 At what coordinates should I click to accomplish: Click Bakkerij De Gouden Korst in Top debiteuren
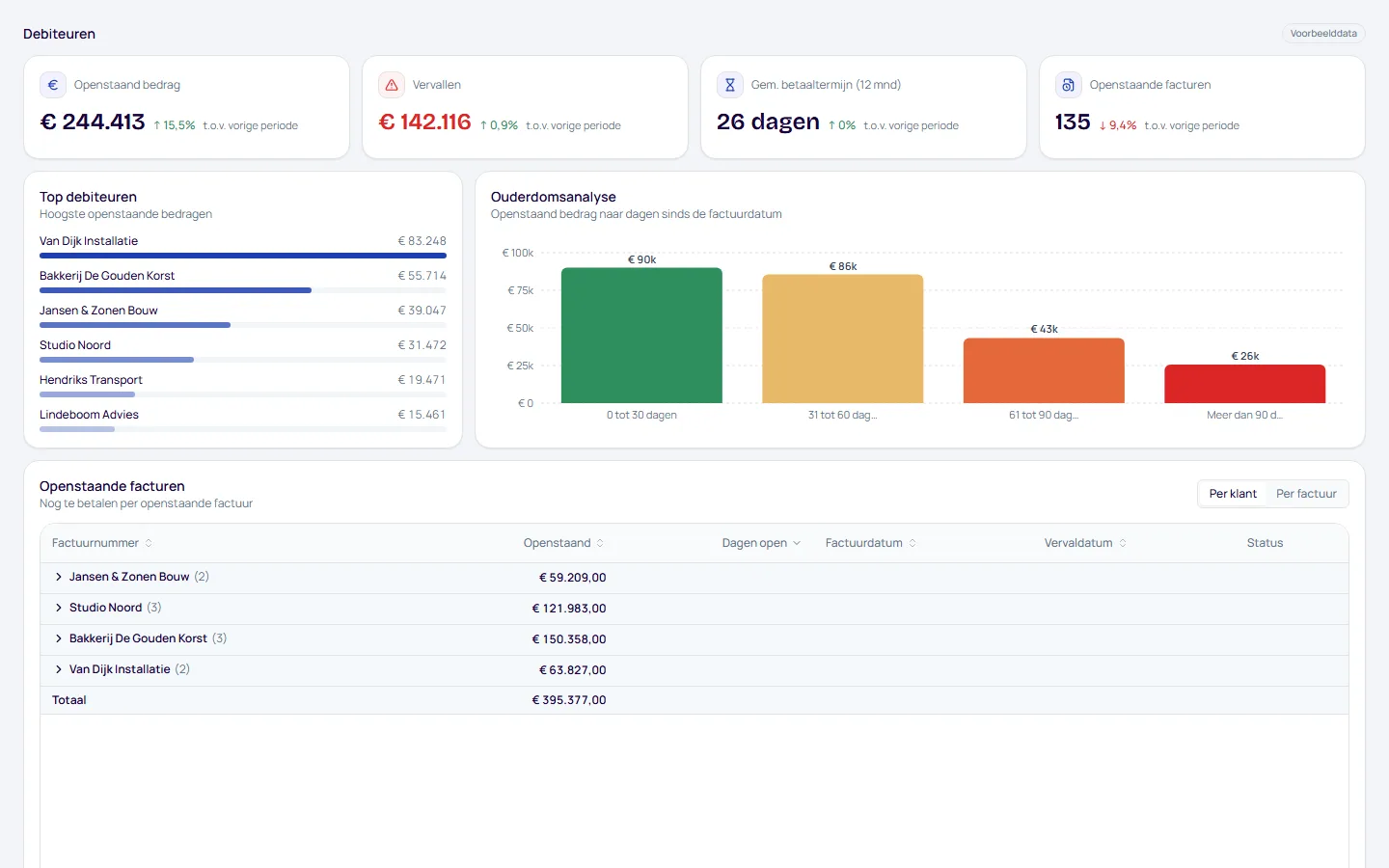click(x=107, y=276)
